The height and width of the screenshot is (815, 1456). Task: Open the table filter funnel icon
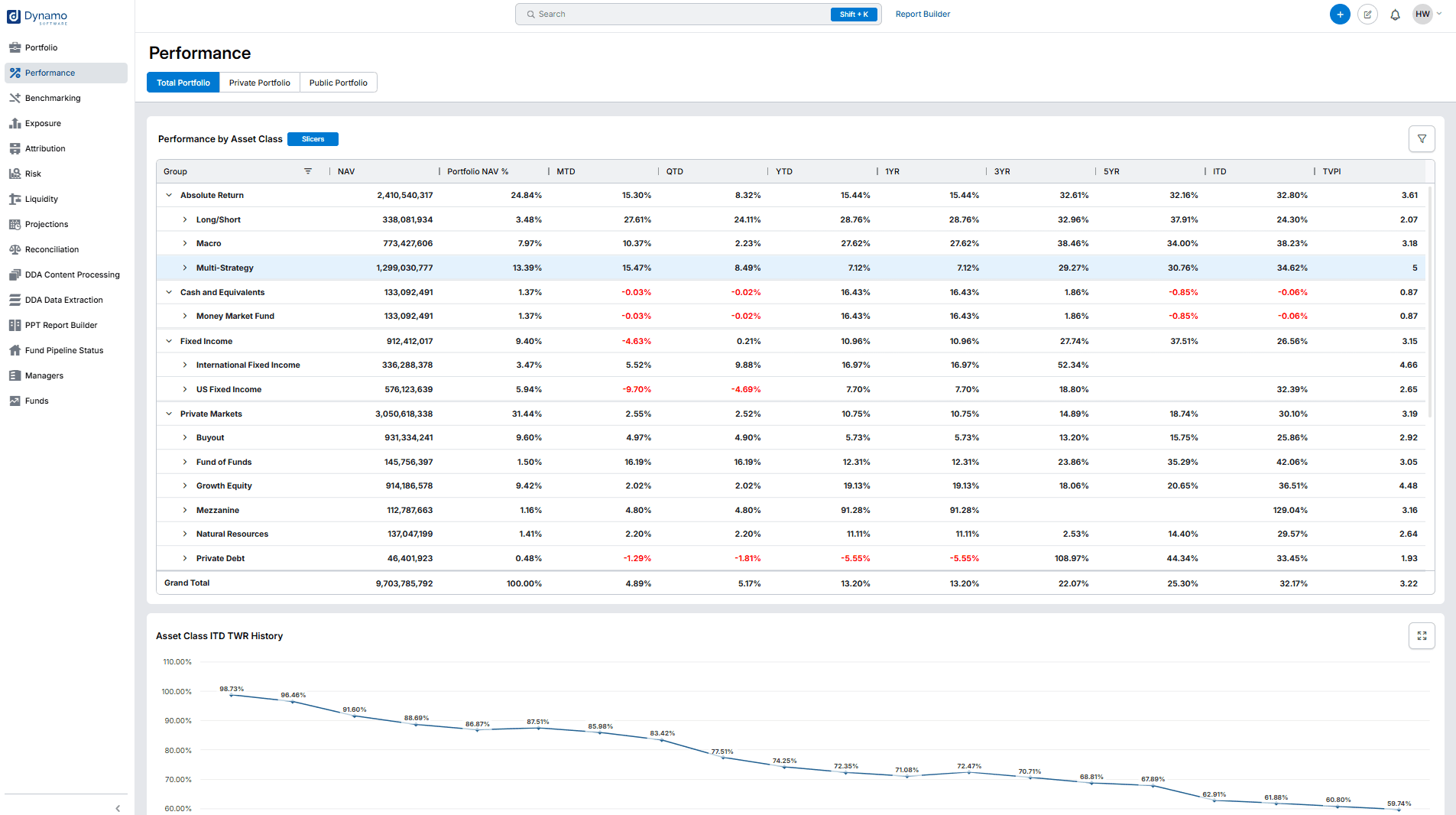1422,139
